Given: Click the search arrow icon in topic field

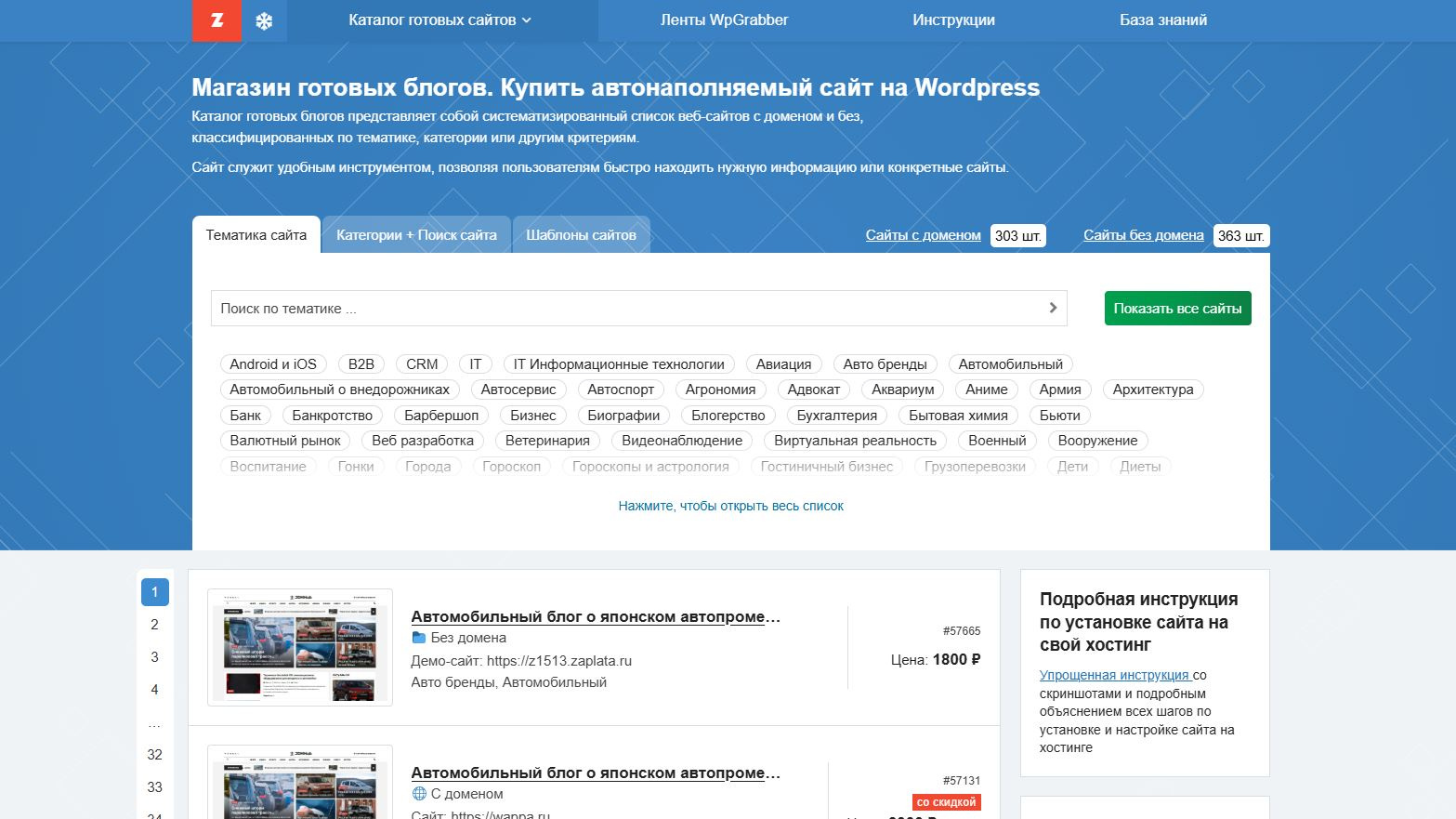Looking at the screenshot, I should pyautogui.click(x=1053, y=308).
